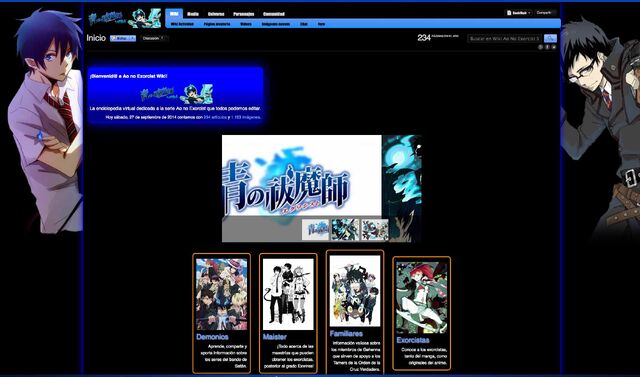The height and width of the screenshot is (377, 640).
Task: Select the Wiki navigation tab
Action: pyautogui.click(x=174, y=13)
